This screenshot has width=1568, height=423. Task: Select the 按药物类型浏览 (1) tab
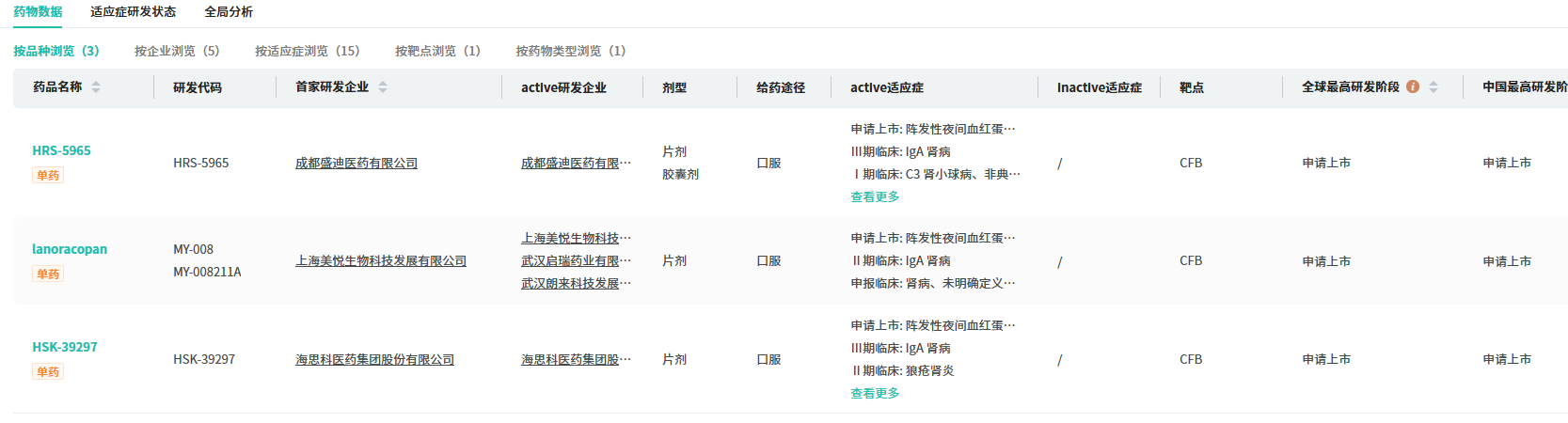tap(570, 51)
